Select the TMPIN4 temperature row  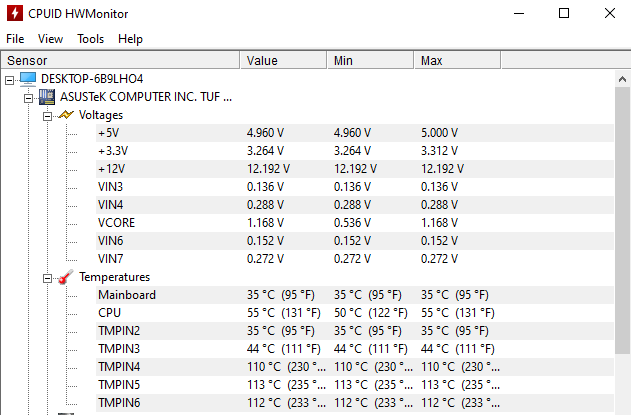tap(355, 367)
